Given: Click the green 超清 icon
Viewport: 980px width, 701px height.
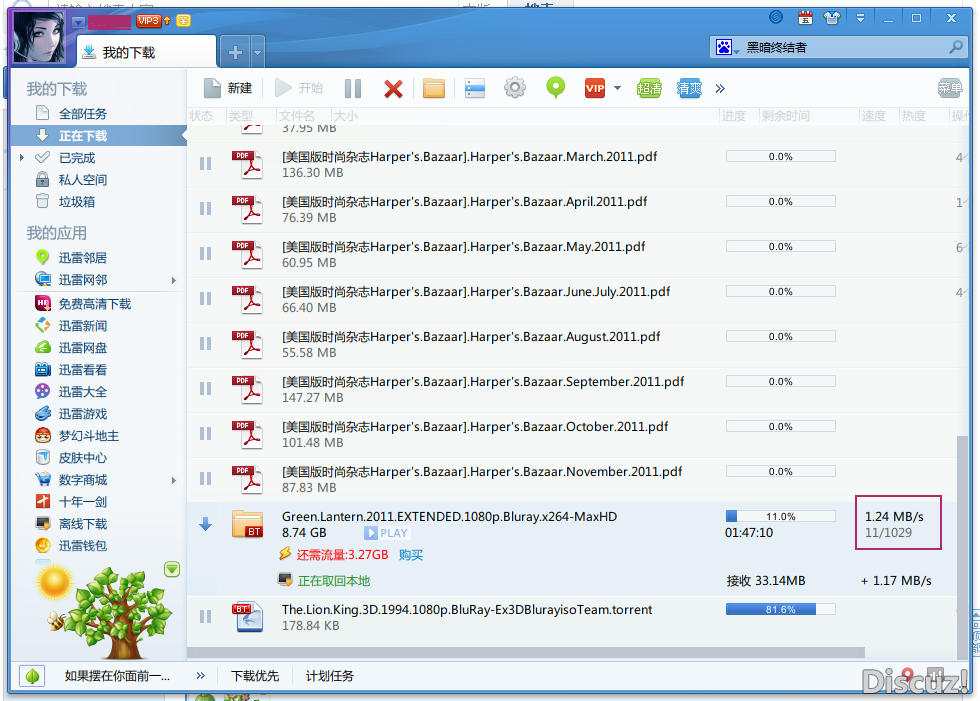Looking at the screenshot, I should (x=649, y=89).
